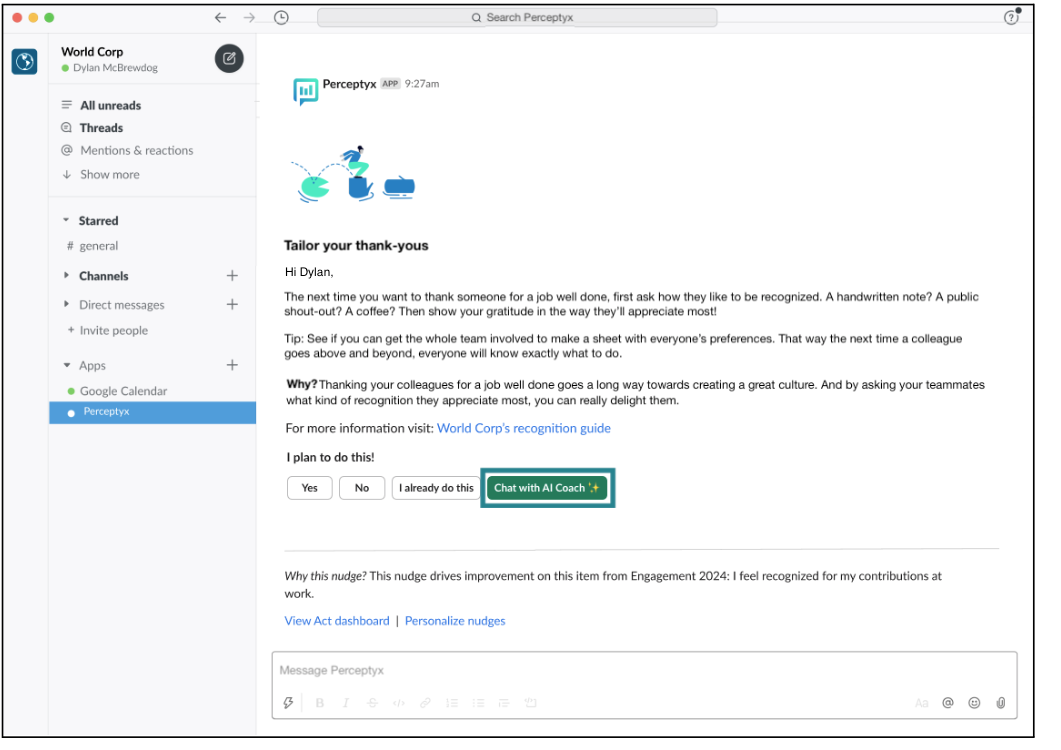Toggle strikethrough formatting in composer
The image size is (1061, 750).
click(372, 703)
